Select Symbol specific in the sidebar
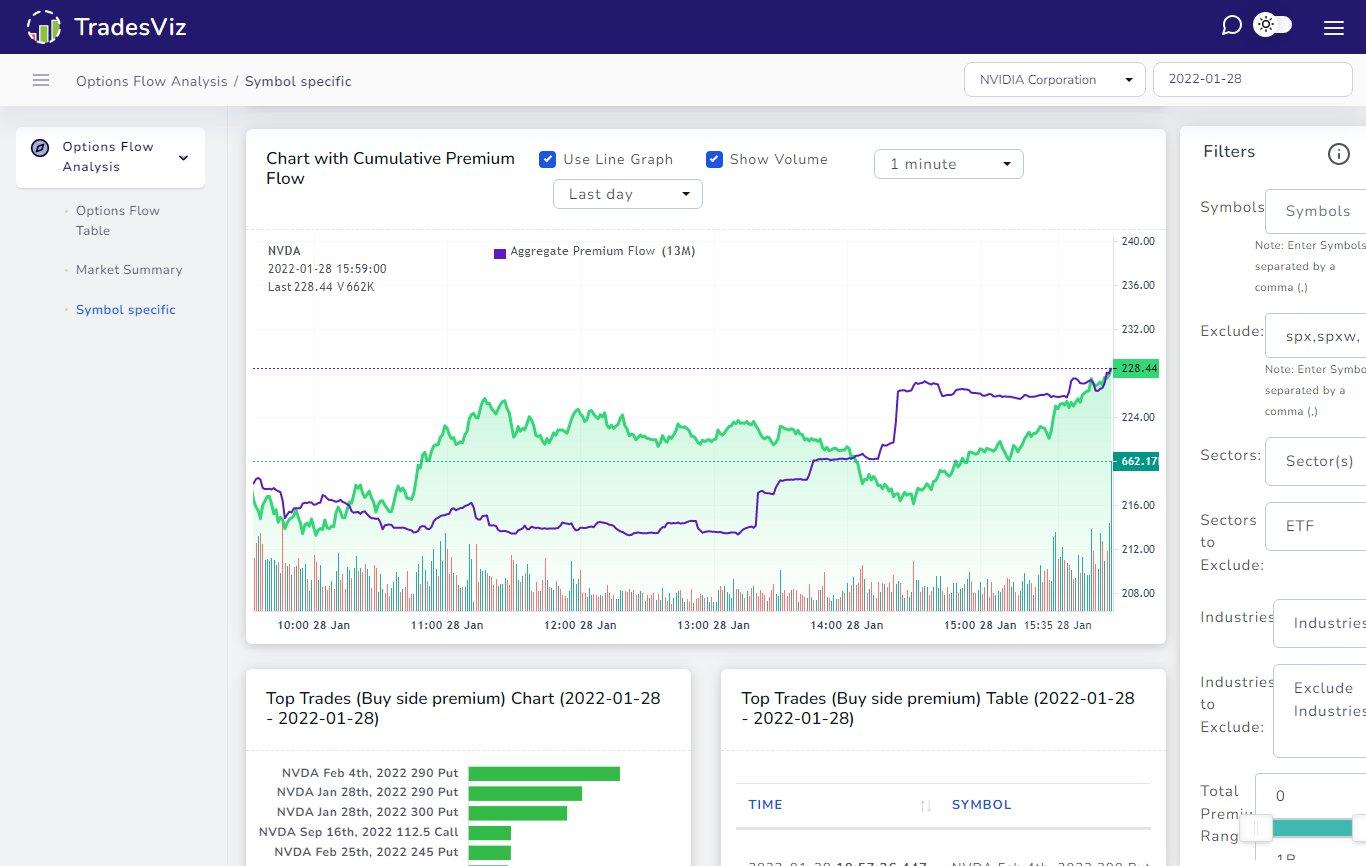The width and height of the screenshot is (1366, 866). tap(126, 310)
